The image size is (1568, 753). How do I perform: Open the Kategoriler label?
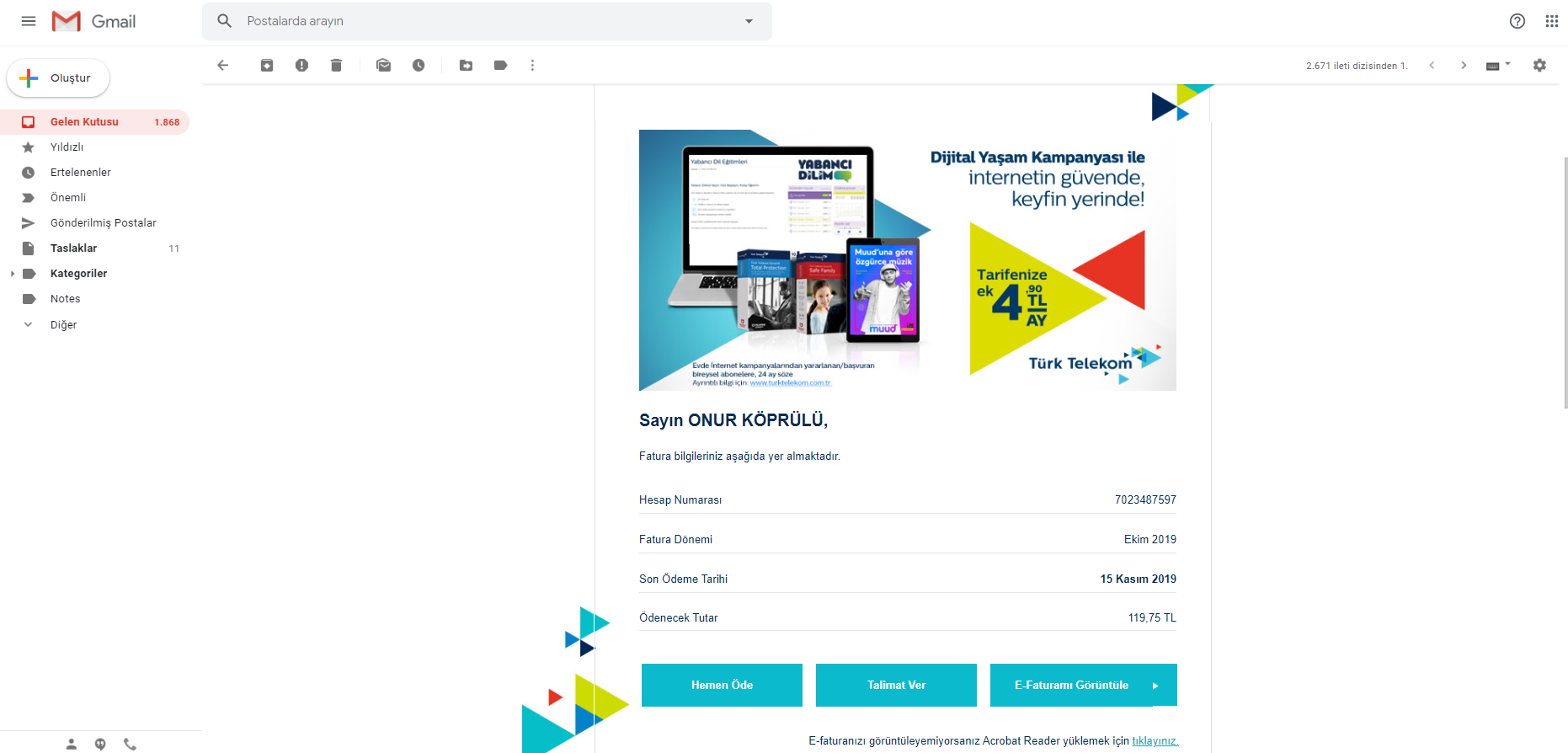click(78, 274)
